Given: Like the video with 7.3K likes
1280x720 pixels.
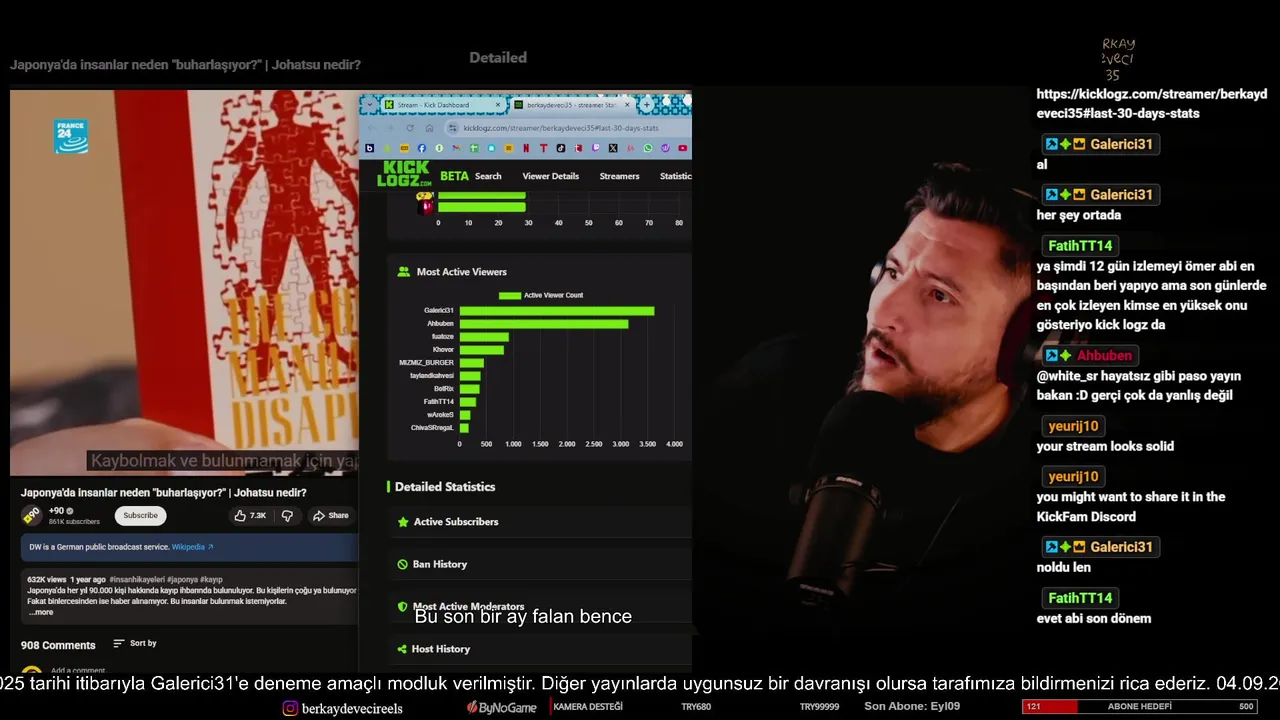Looking at the screenshot, I should pyautogui.click(x=250, y=516).
